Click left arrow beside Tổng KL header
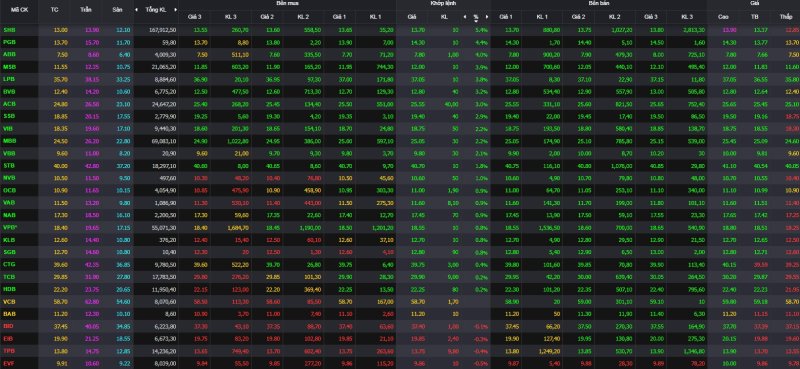800x369 pixels. tap(136, 10)
